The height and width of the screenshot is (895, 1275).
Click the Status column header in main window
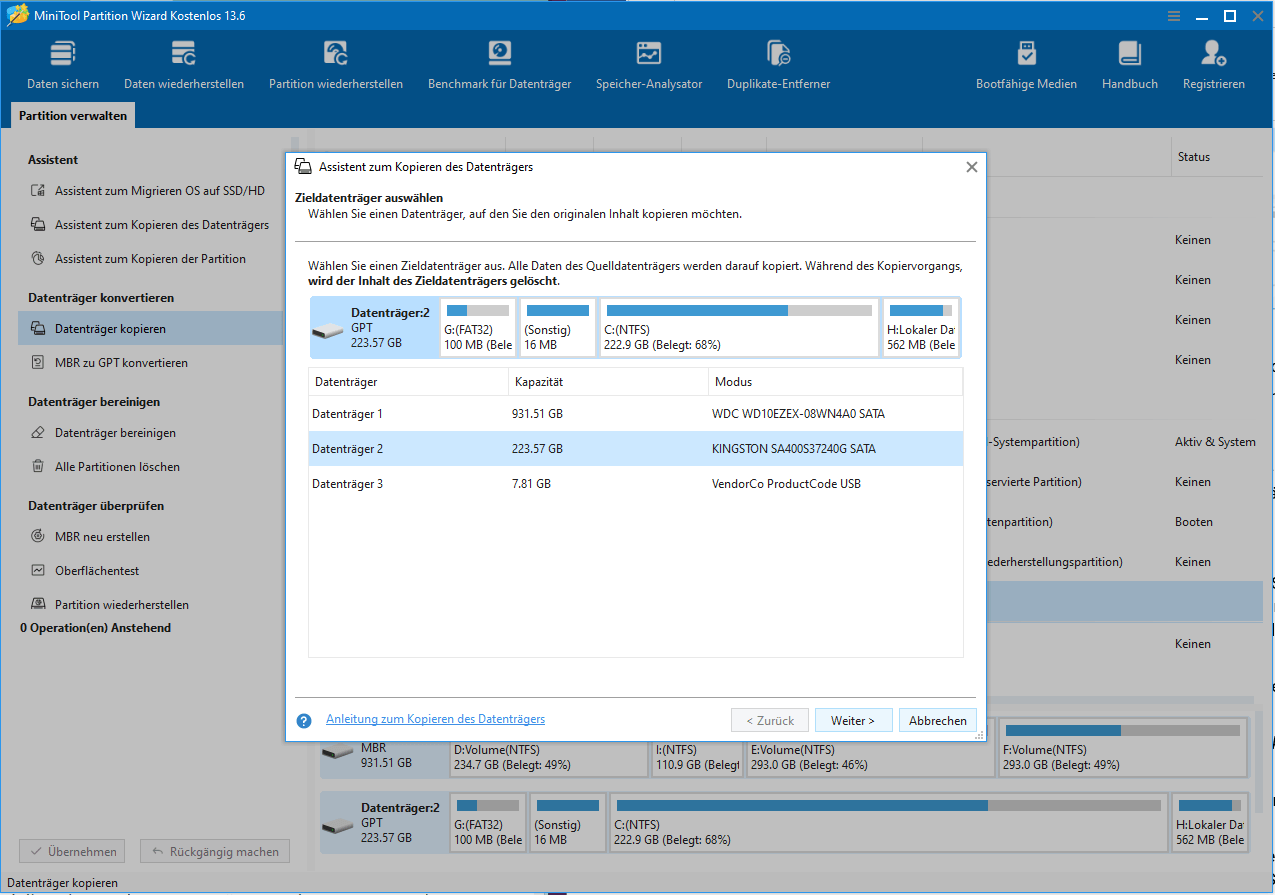tap(1194, 157)
